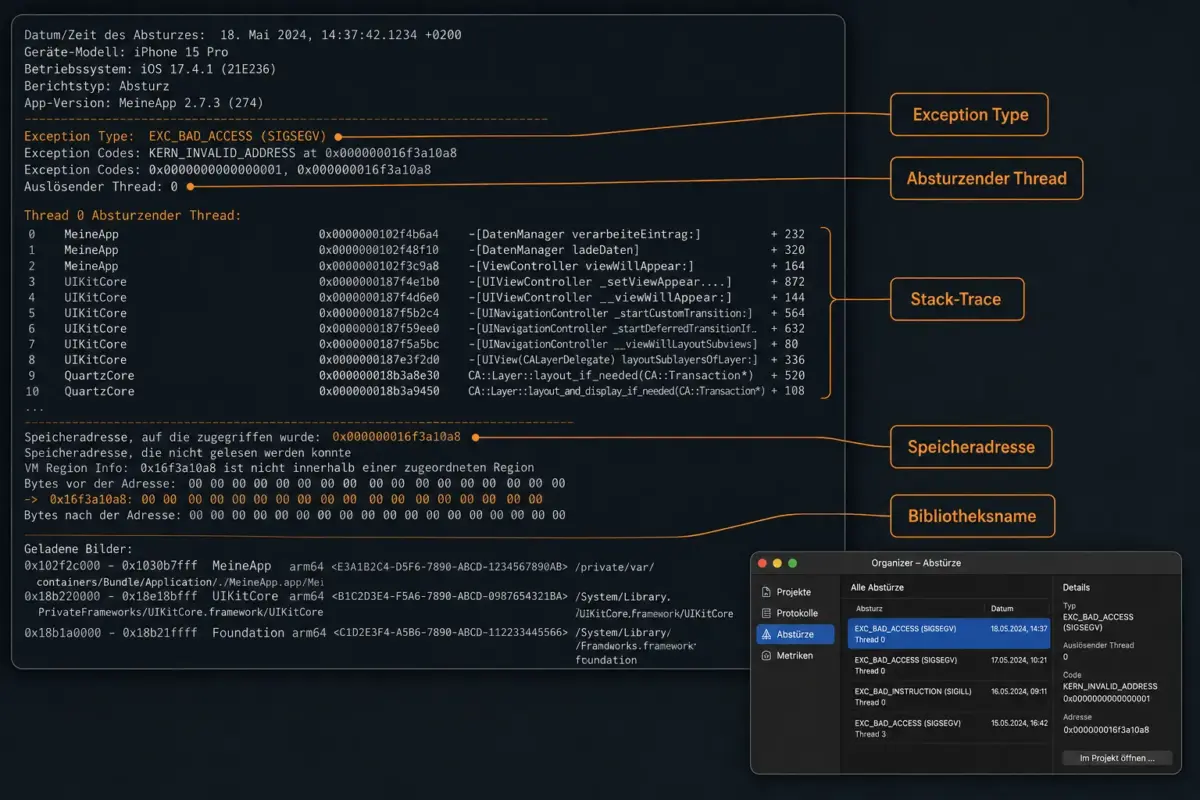
Task: Click stack frame 3 _setViewAppear
Action: click(416, 282)
